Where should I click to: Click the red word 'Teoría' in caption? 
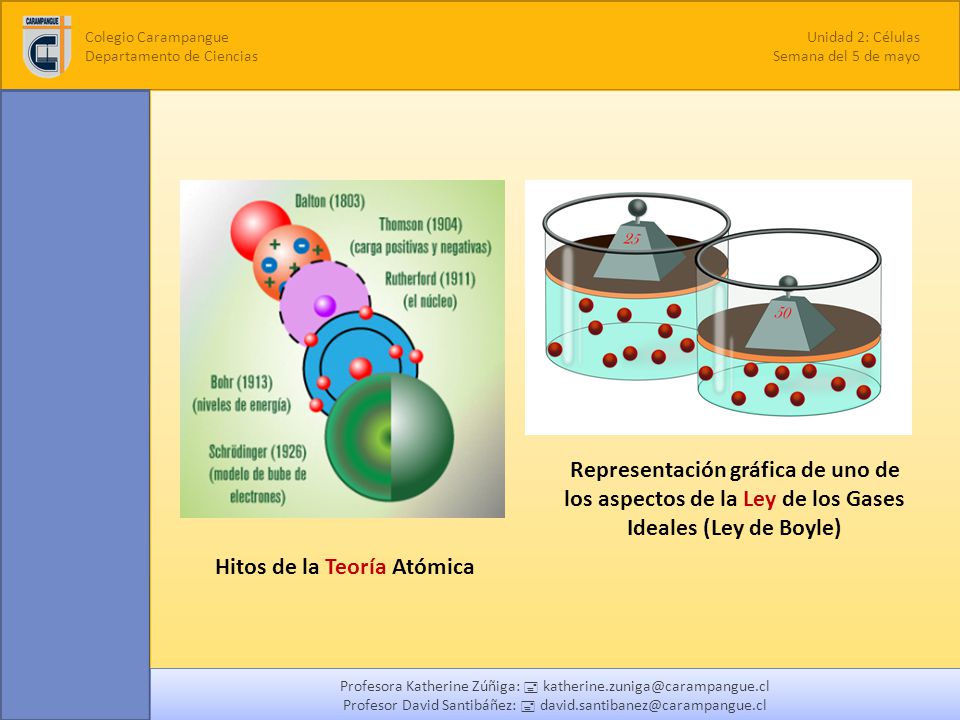pos(355,566)
